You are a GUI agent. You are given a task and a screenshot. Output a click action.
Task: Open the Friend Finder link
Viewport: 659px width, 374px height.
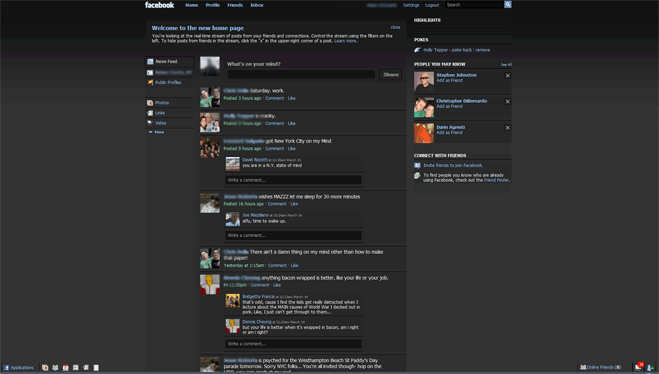pyautogui.click(x=496, y=180)
